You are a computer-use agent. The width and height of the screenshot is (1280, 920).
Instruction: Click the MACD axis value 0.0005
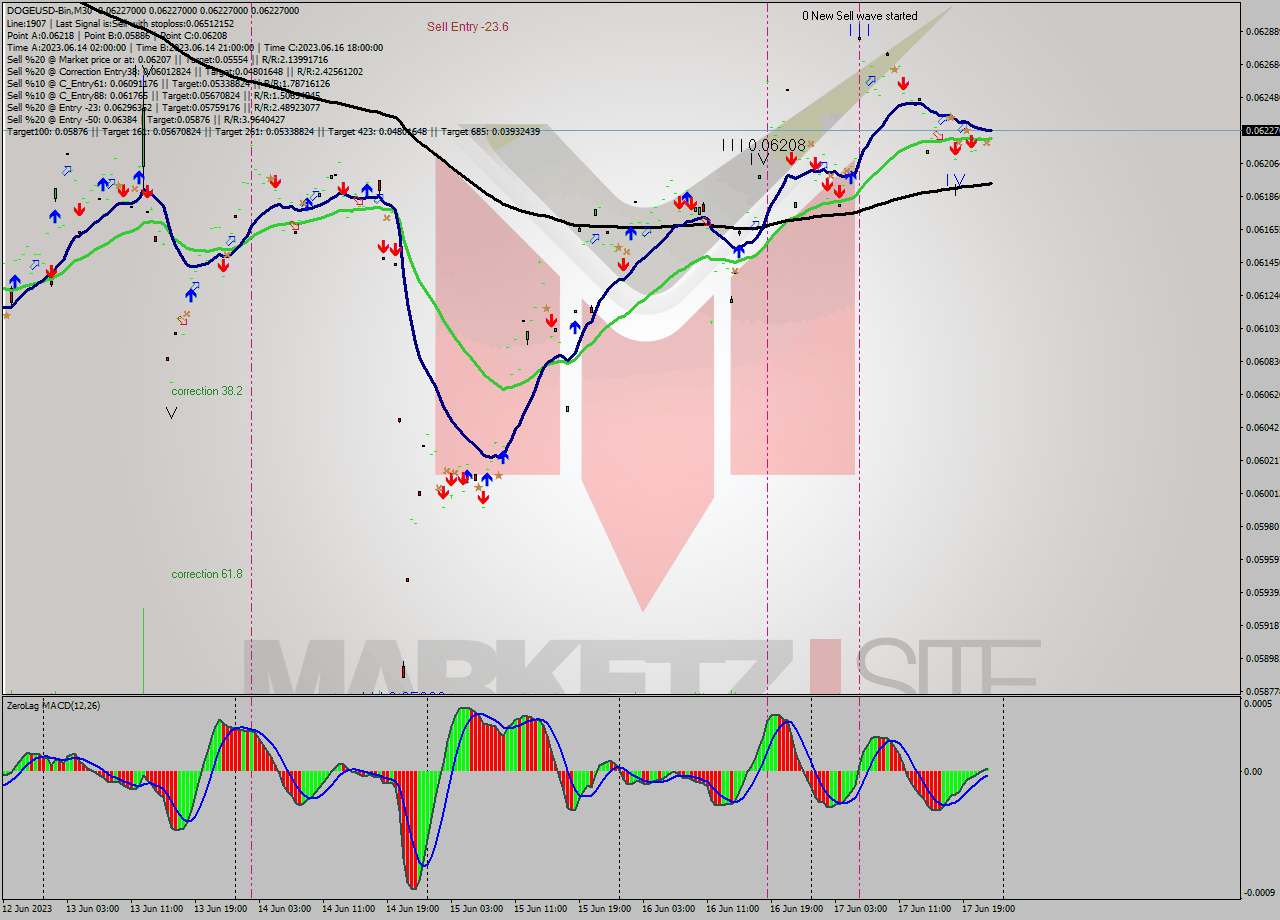pos(1257,704)
